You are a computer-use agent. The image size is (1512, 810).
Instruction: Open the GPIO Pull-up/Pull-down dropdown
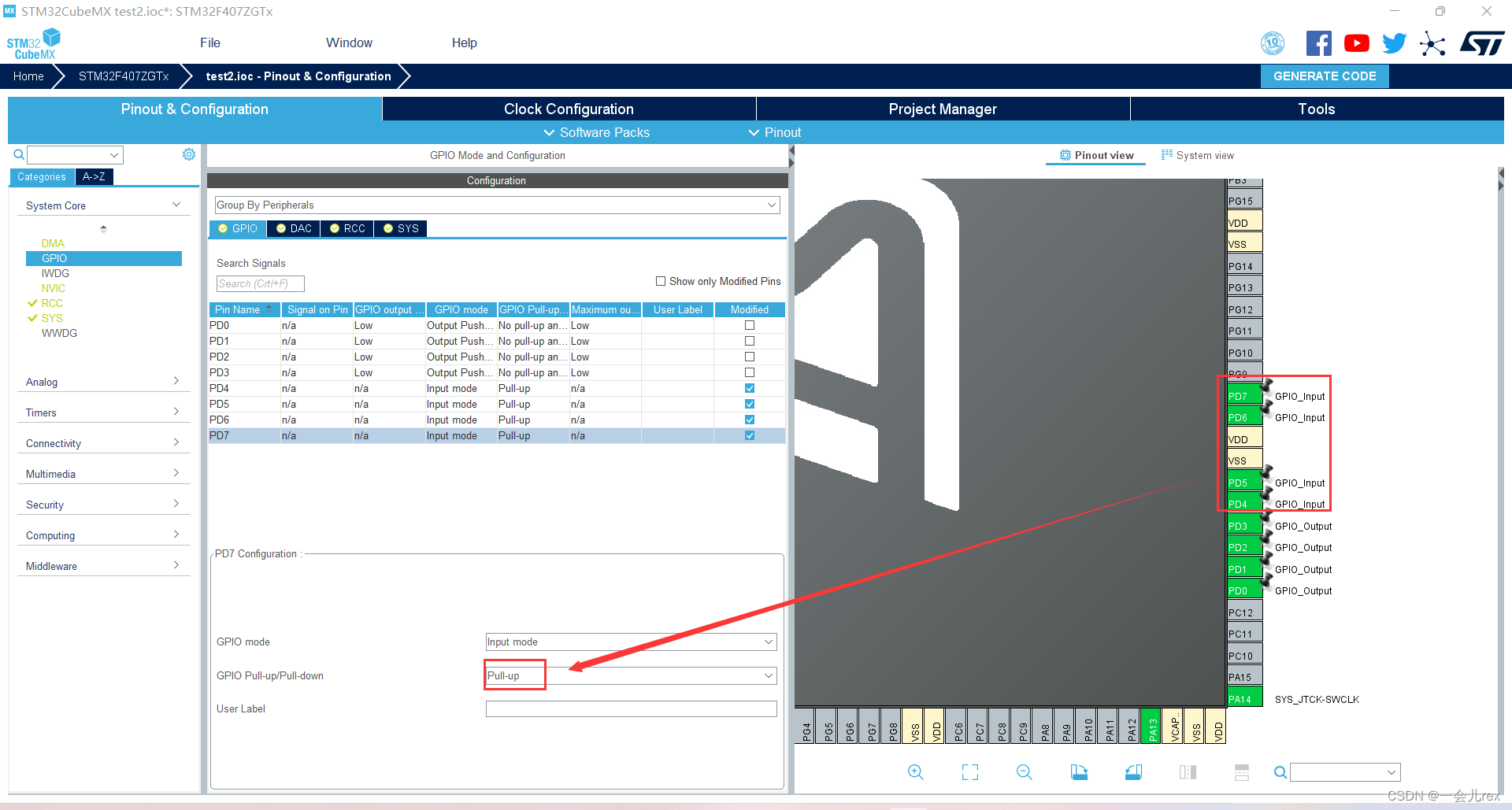tap(631, 675)
